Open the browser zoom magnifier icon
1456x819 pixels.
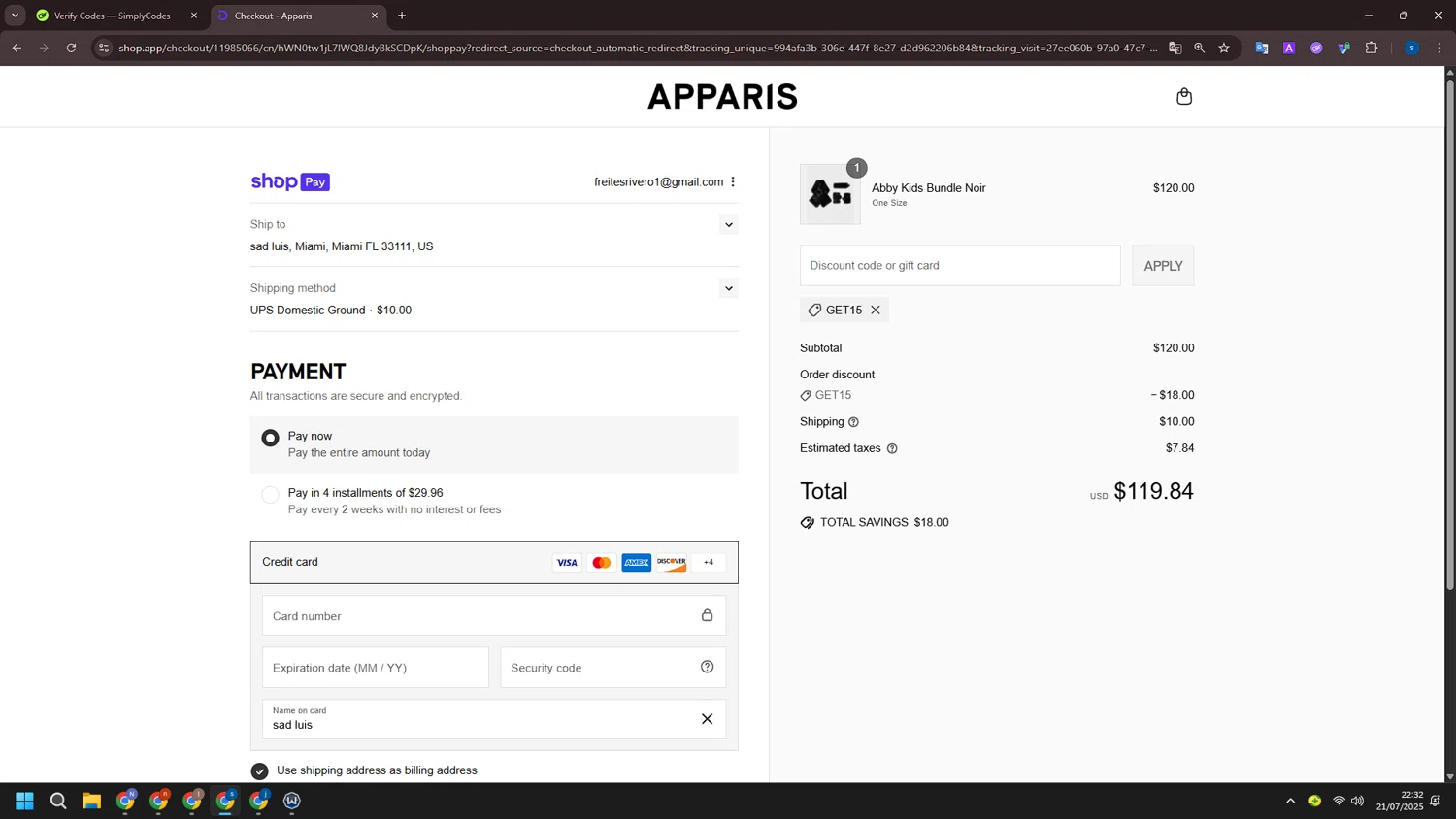coord(1200,48)
